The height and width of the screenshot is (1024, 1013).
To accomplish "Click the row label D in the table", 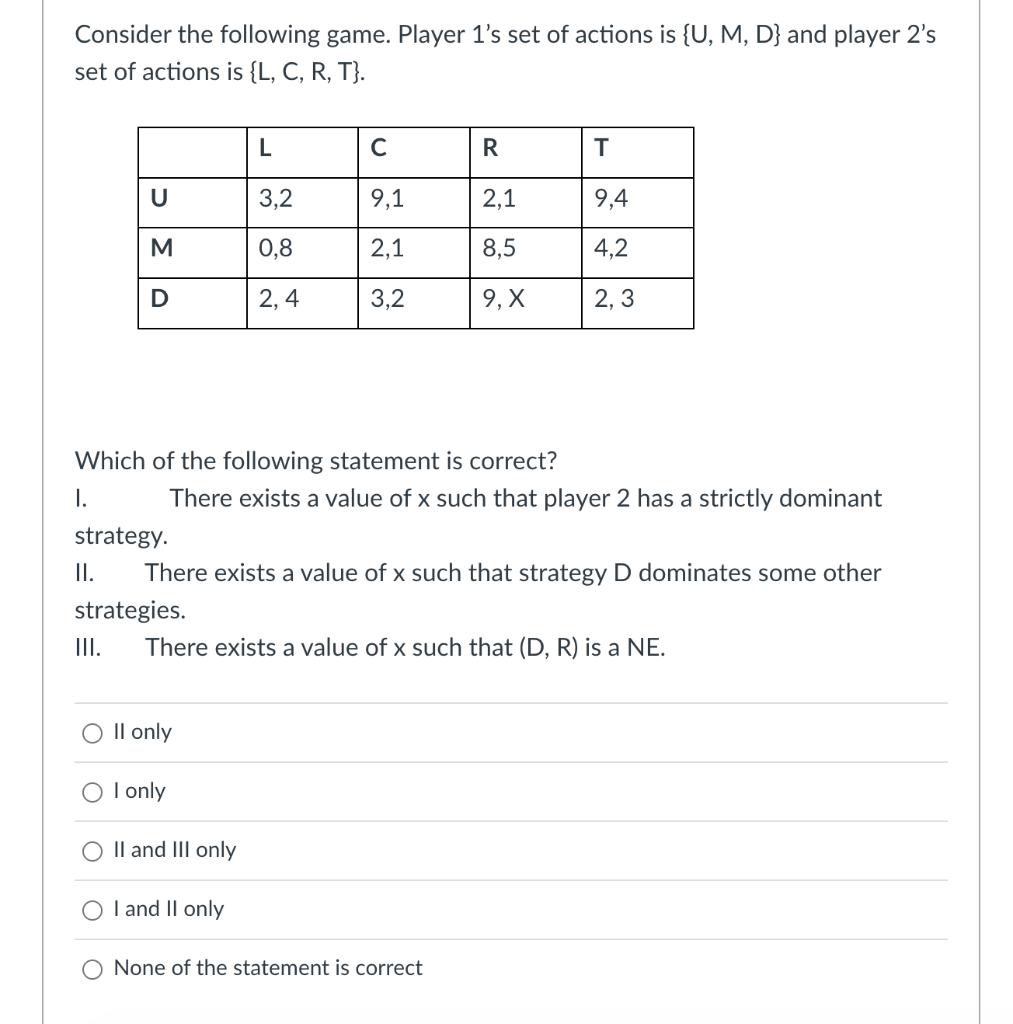I will point(161,301).
